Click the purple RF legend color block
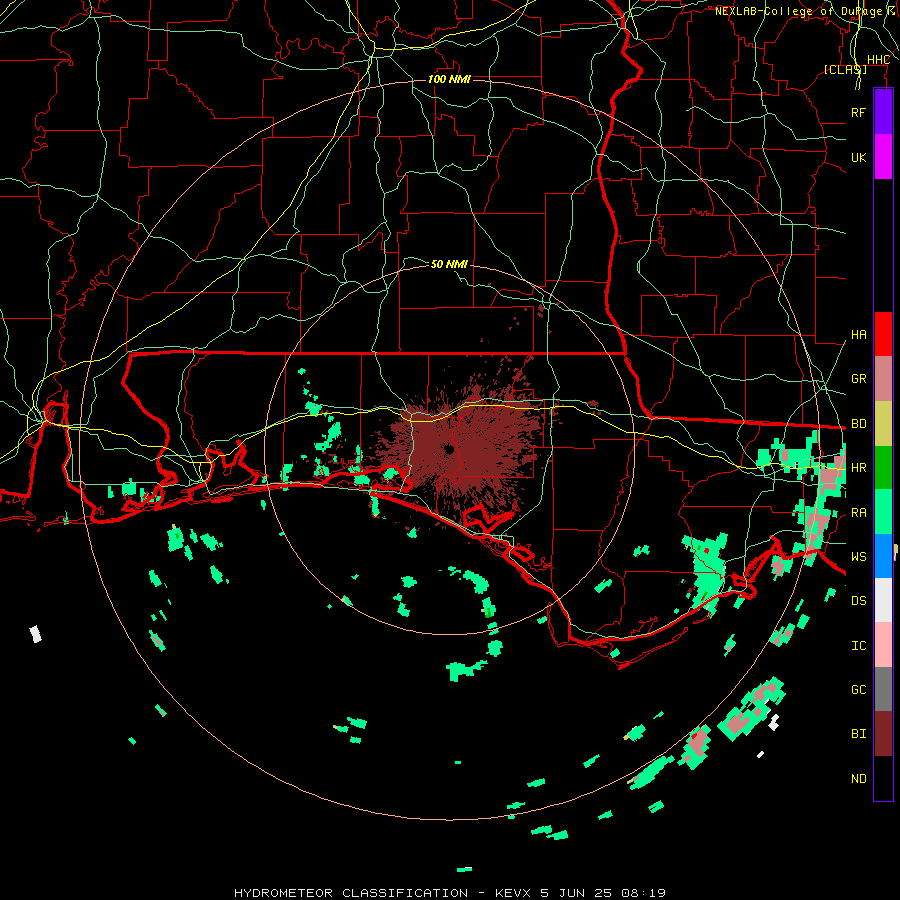 883,112
